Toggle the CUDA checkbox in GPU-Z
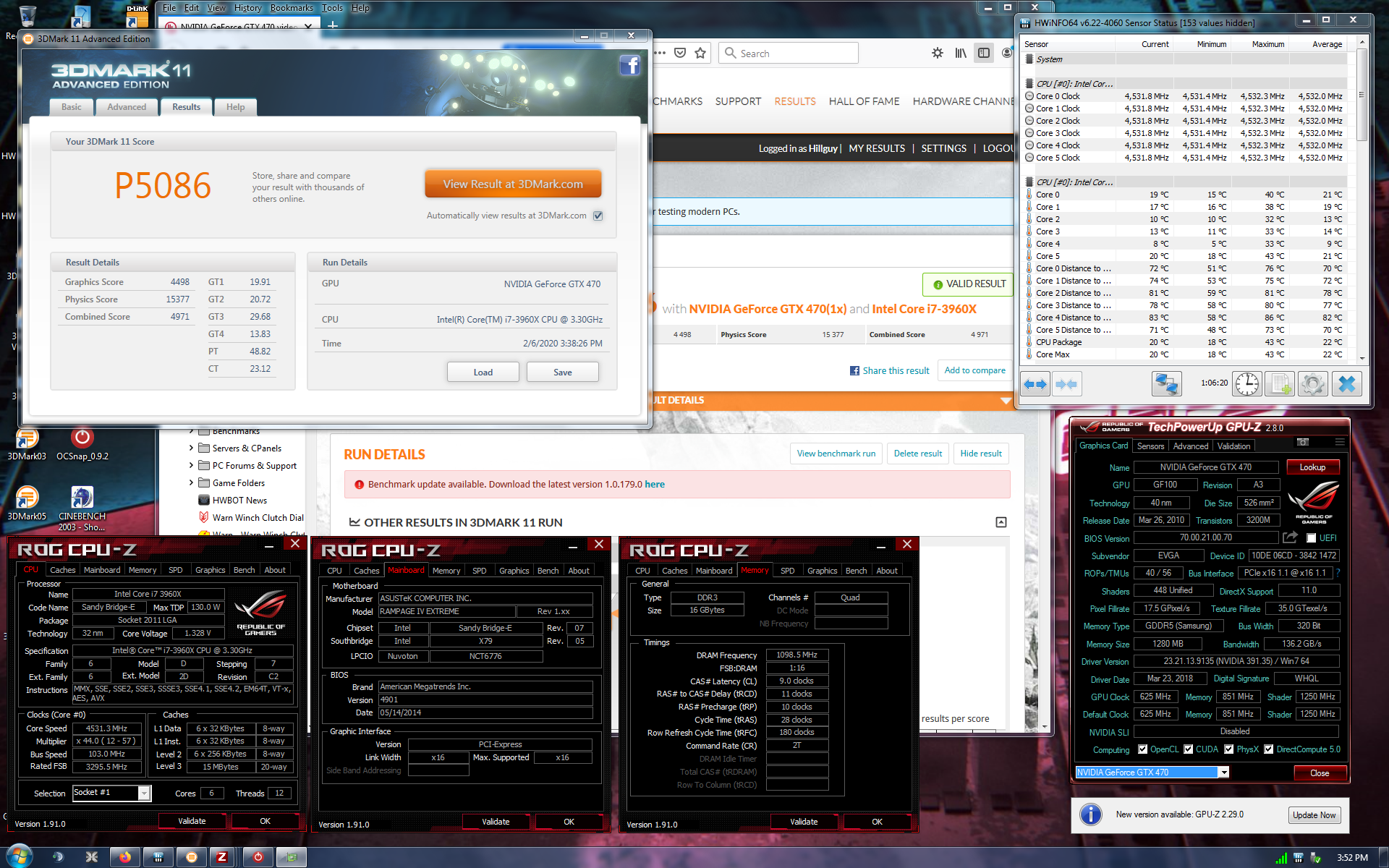 coord(1189,749)
